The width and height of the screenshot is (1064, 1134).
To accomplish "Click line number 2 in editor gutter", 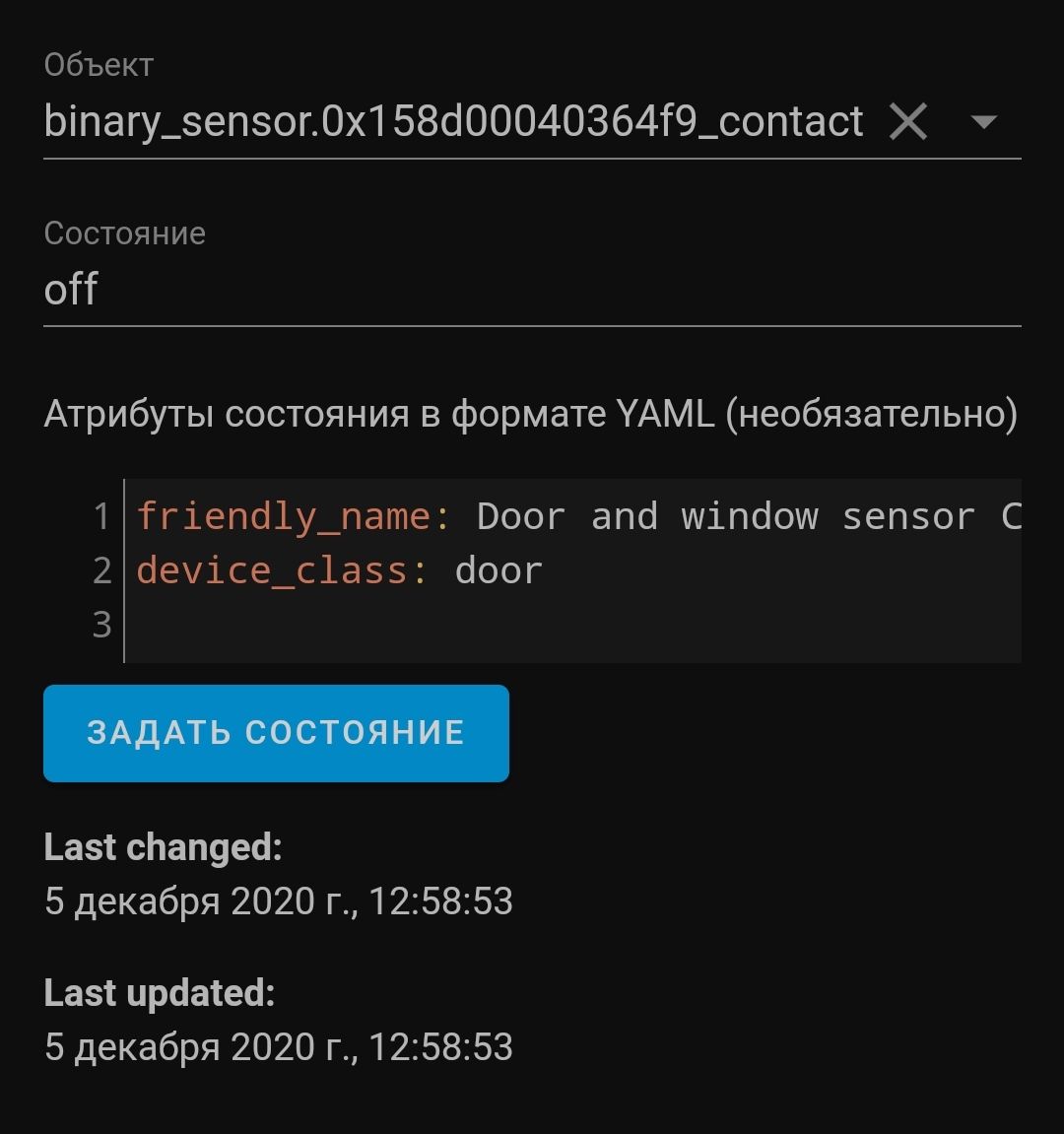I will tap(101, 570).
